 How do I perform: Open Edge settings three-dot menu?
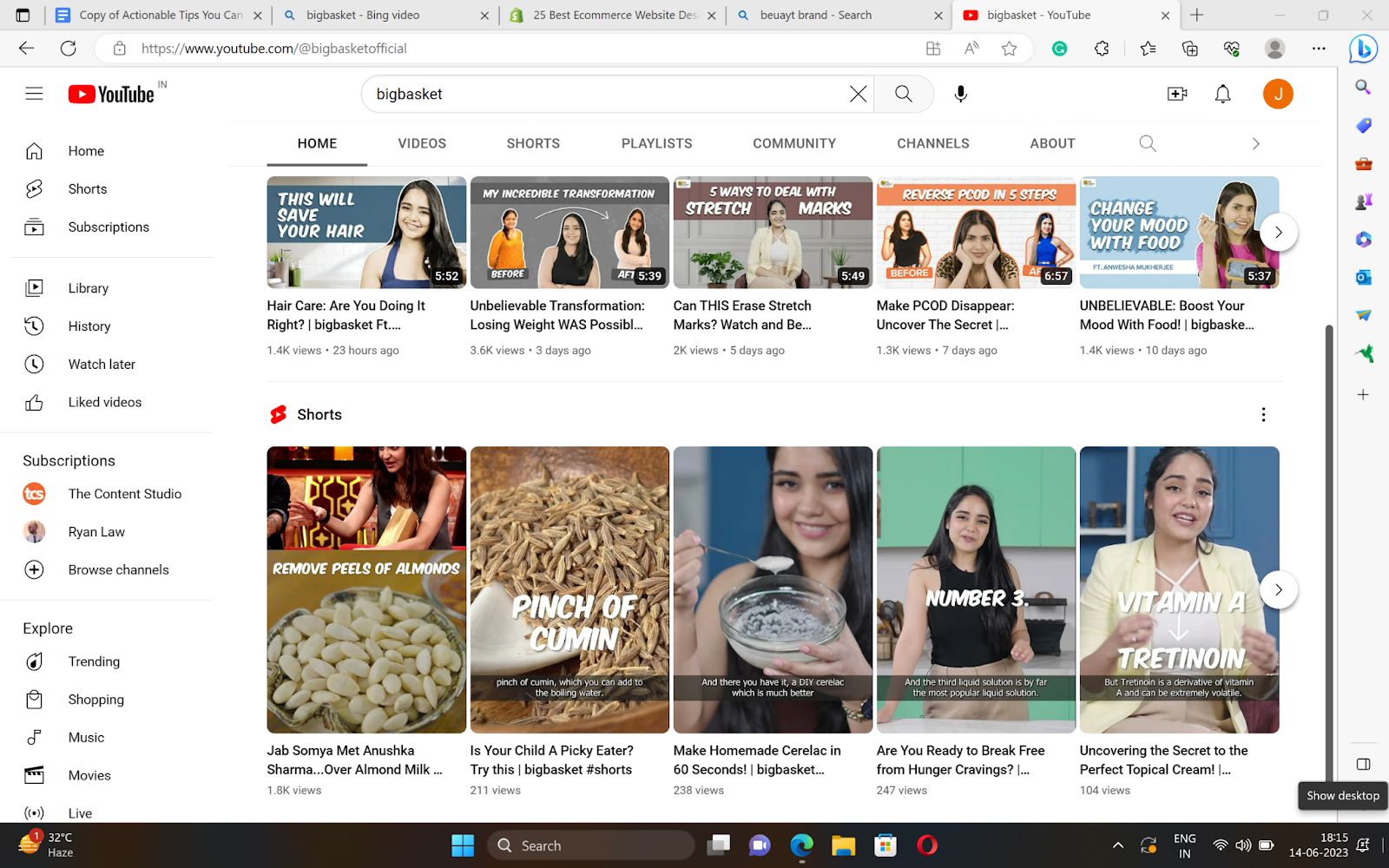[x=1319, y=49]
